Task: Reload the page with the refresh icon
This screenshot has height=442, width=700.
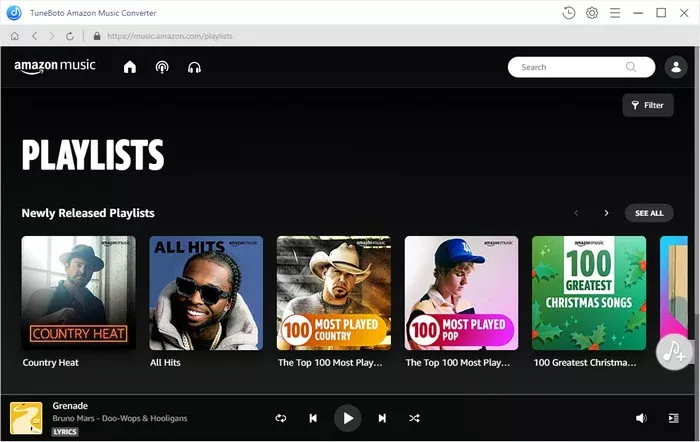Action: 70,36
